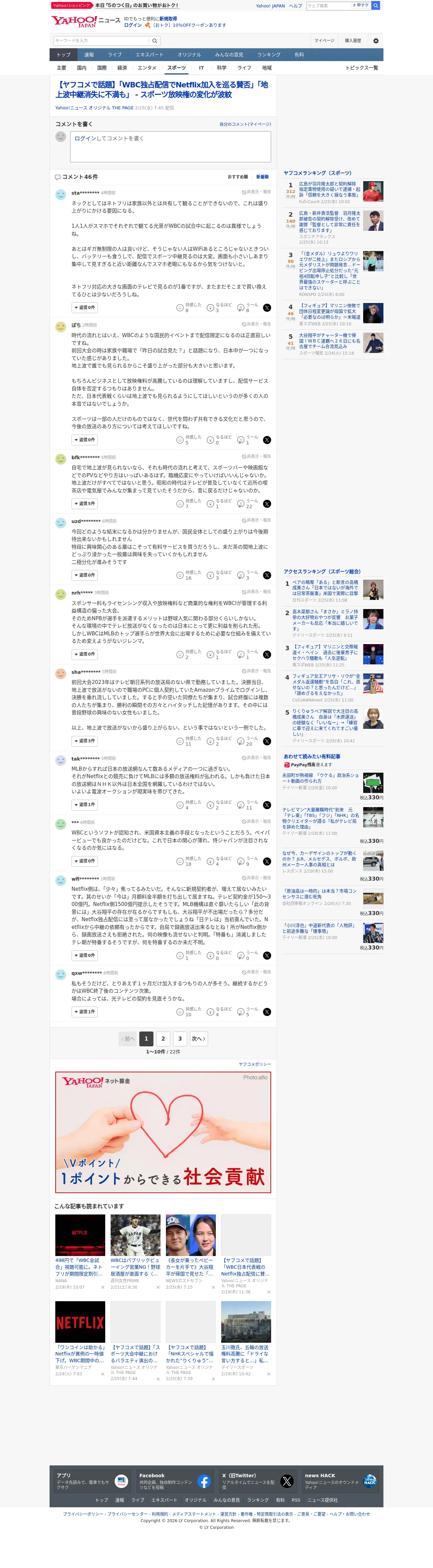Select the エンタメ category
The height and width of the screenshot is (1568, 433).
click(x=147, y=68)
